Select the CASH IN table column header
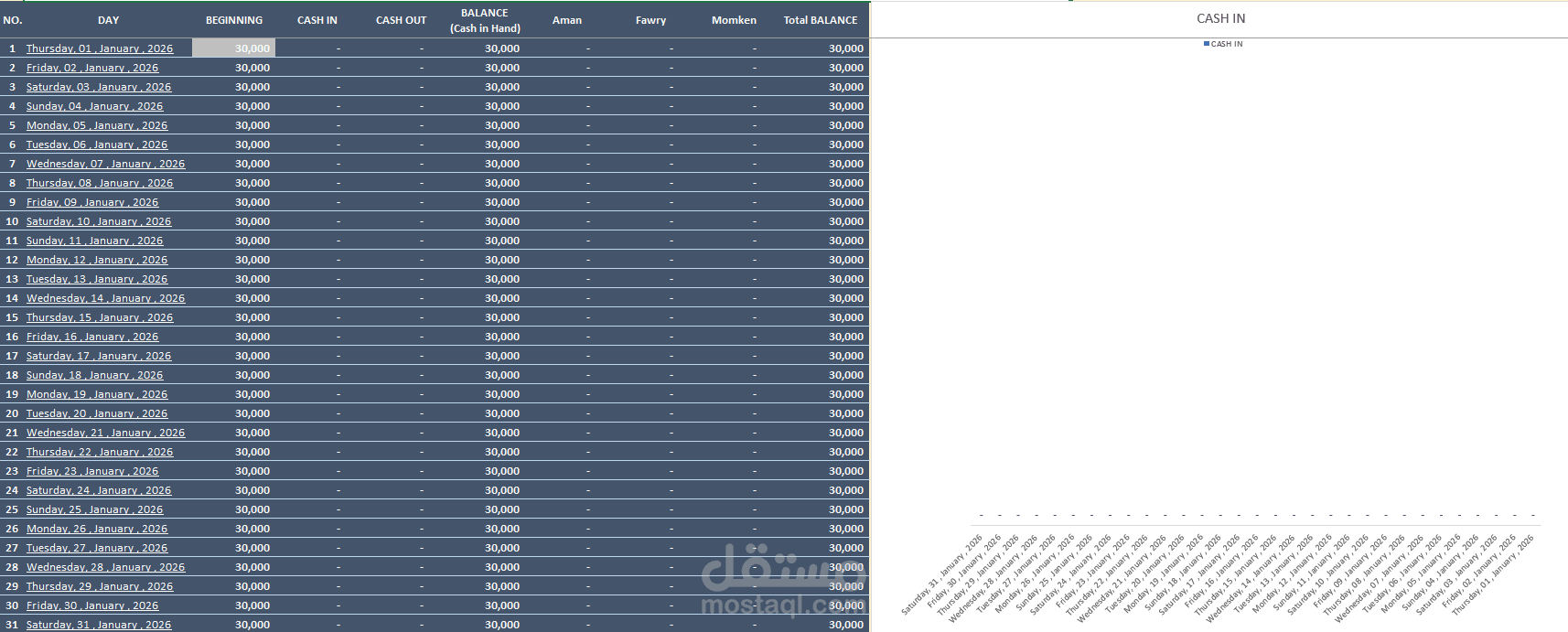This screenshot has width=1568, height=632. [317, 20]
